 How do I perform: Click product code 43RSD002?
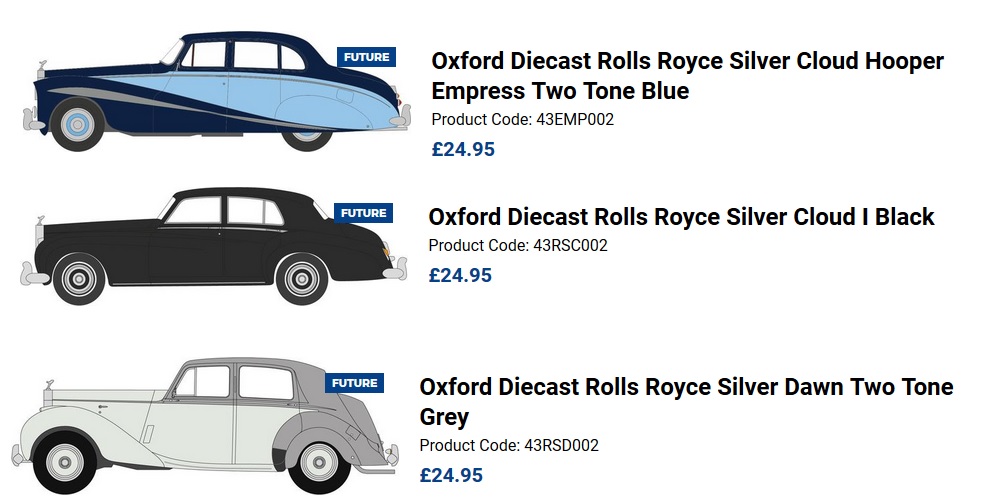click(509, 446)
